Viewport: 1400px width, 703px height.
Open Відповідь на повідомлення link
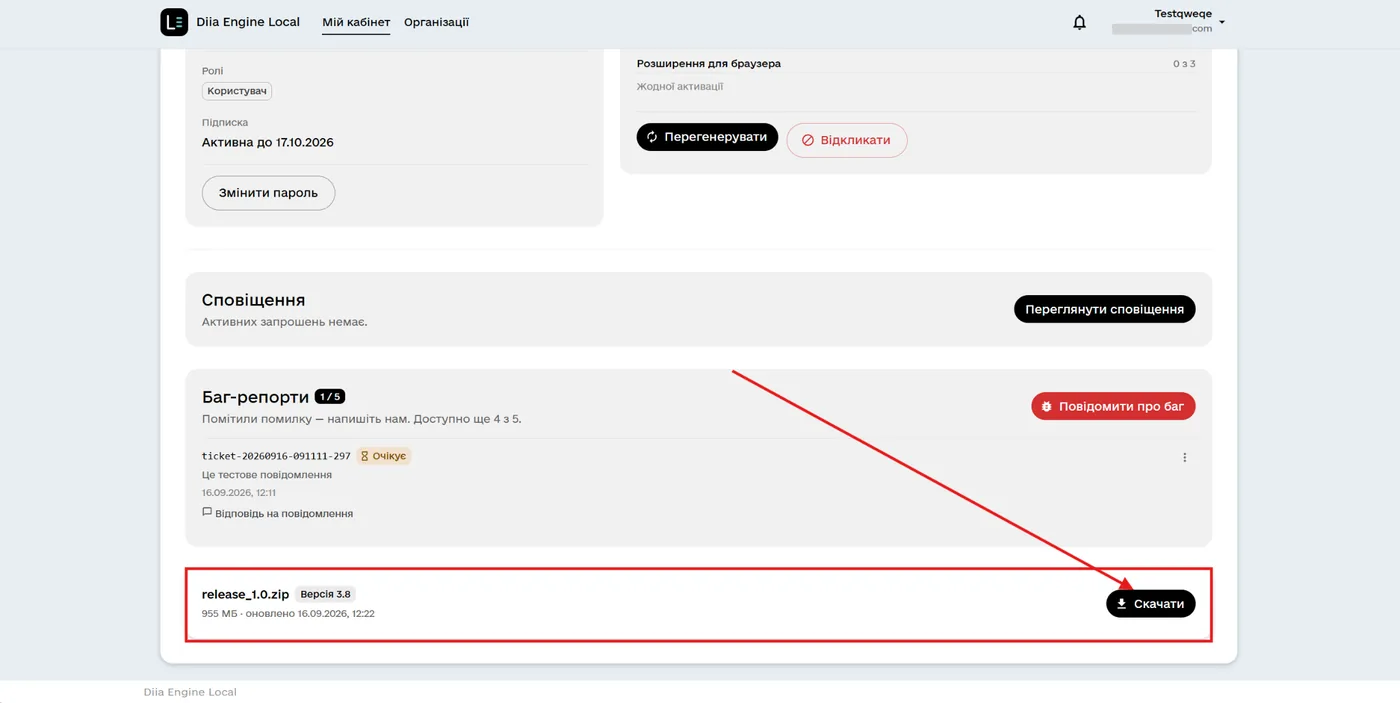tap(277, 514)
